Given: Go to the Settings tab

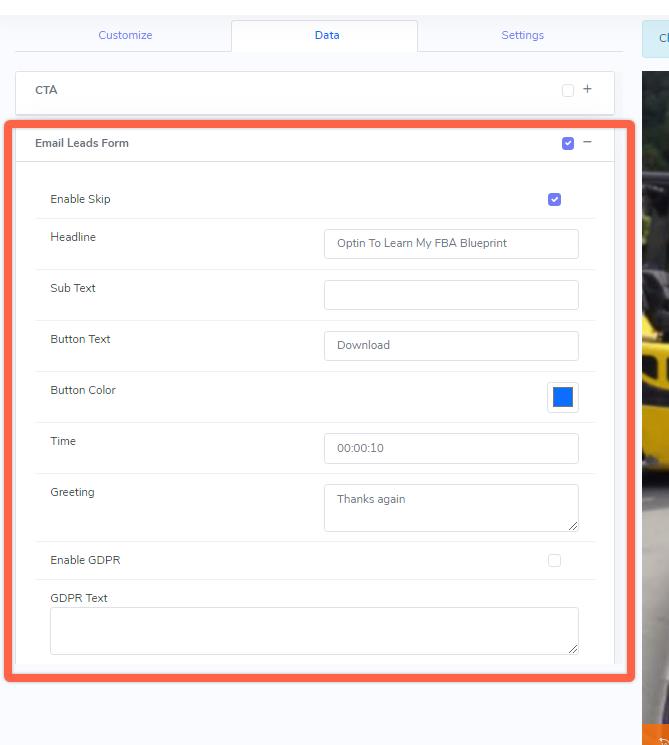Looking at the screenshot, I should point(522,35).
